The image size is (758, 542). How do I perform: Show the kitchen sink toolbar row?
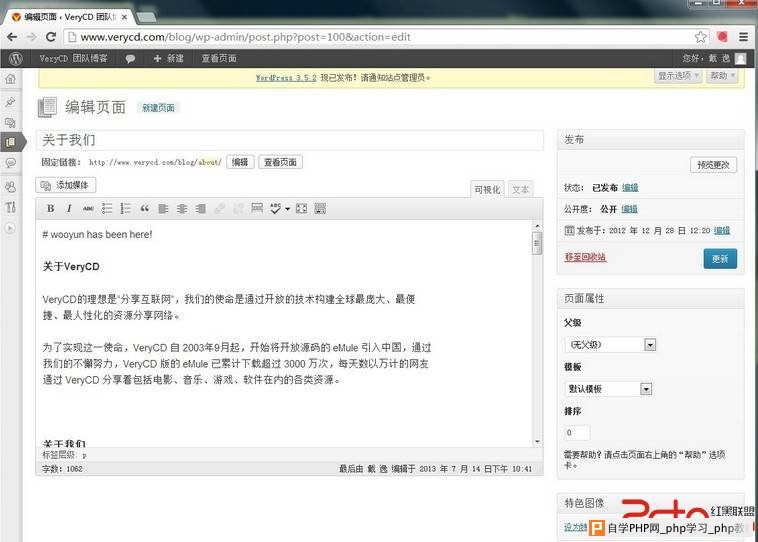pos(320,208)
